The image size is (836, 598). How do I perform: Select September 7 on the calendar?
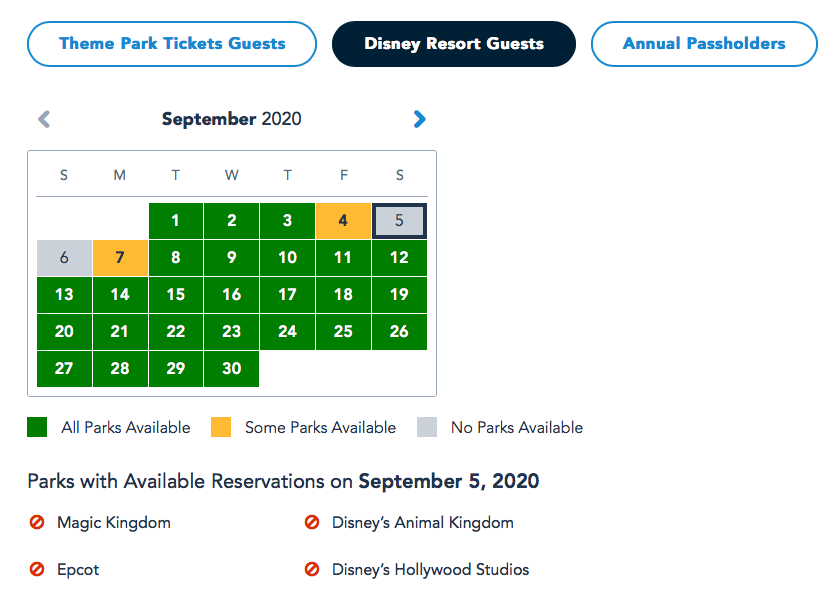[120, 258]
